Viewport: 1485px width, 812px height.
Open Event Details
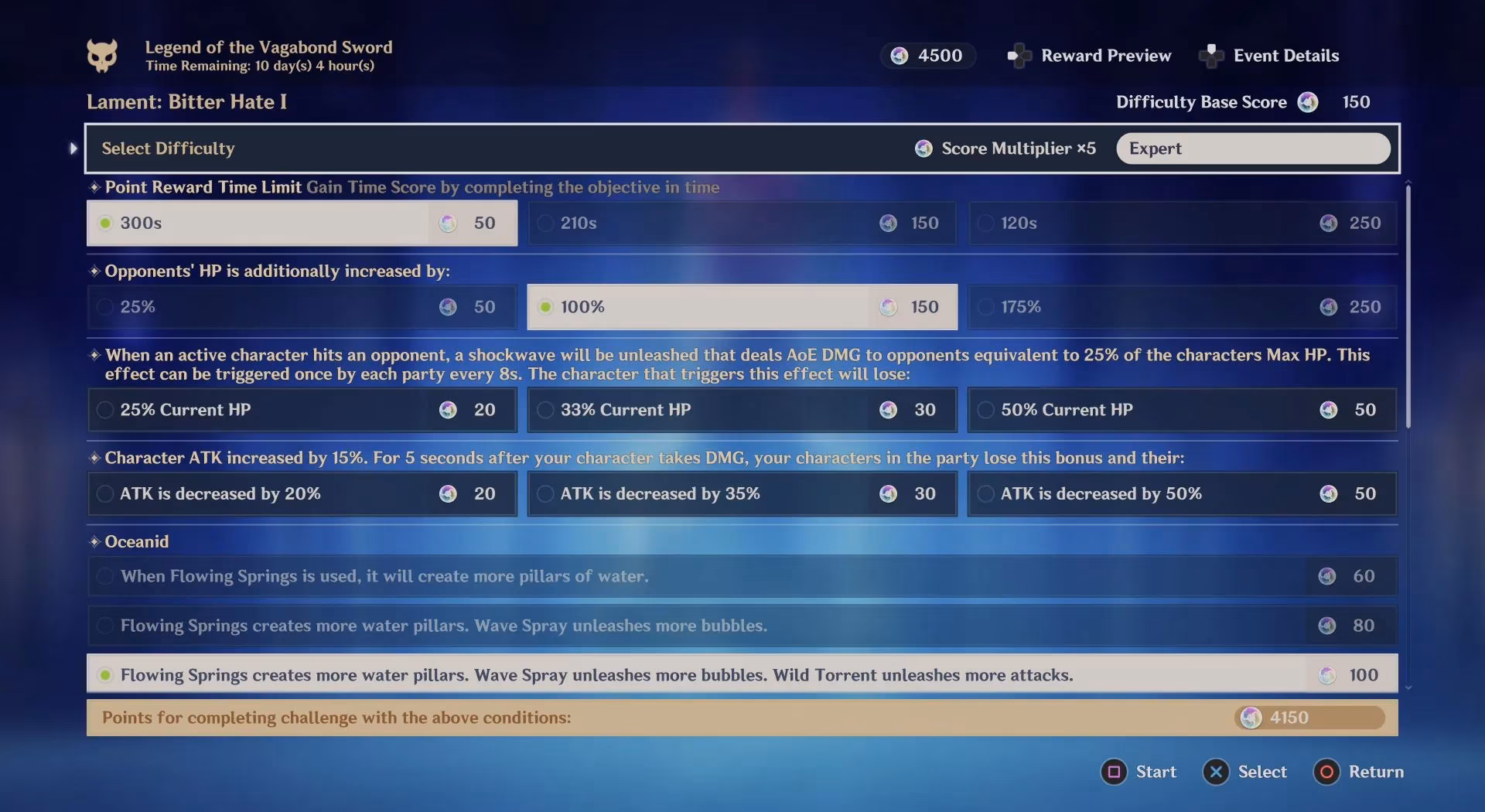pyautogui.click(x=1285, y=56)
